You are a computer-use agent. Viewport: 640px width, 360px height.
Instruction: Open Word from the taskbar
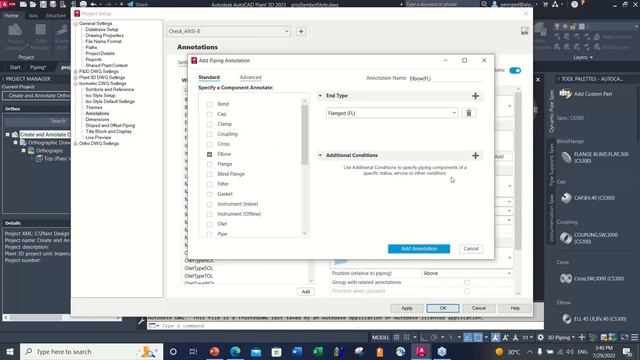(297, 351)
